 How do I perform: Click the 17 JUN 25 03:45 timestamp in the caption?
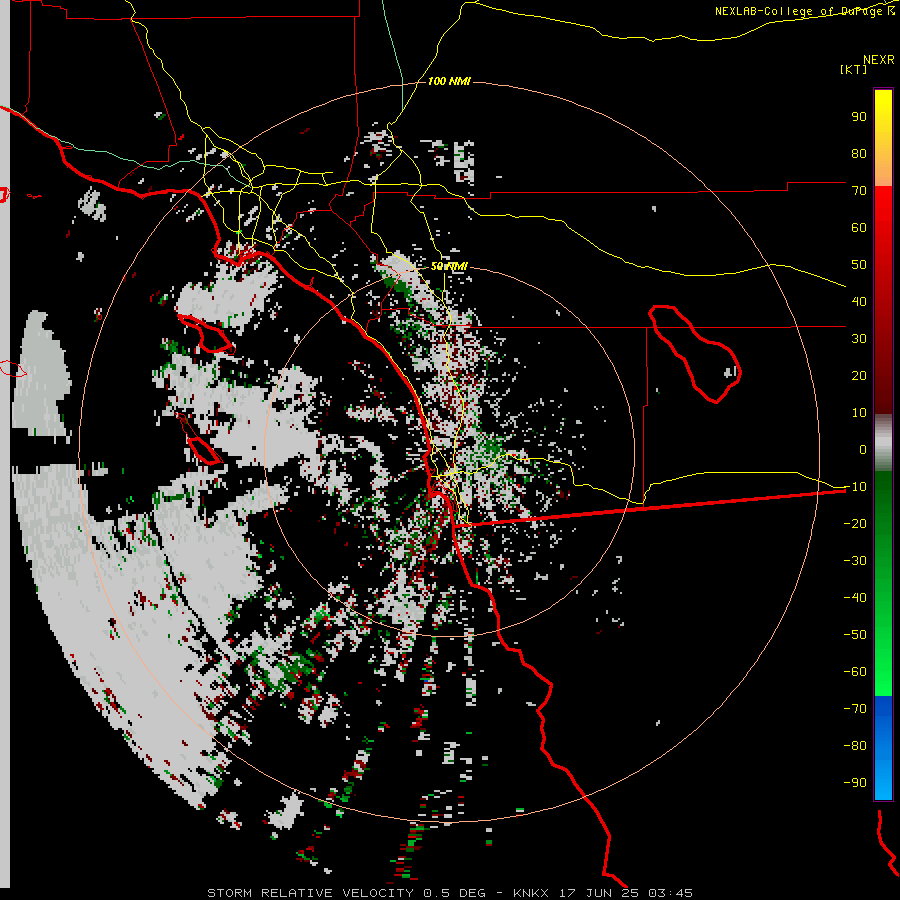pyautogui.click(x=625, y=893)
